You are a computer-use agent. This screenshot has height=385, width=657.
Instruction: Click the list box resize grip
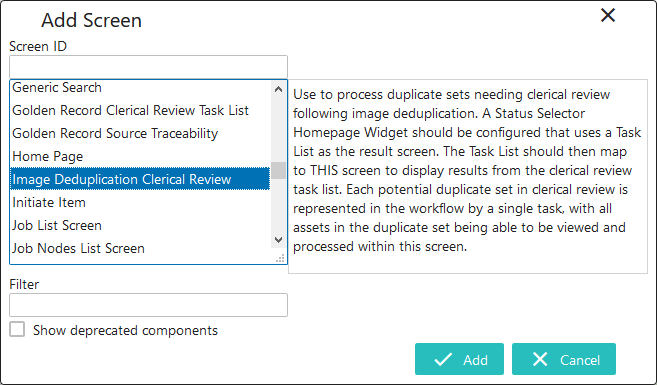pos(280,258)
